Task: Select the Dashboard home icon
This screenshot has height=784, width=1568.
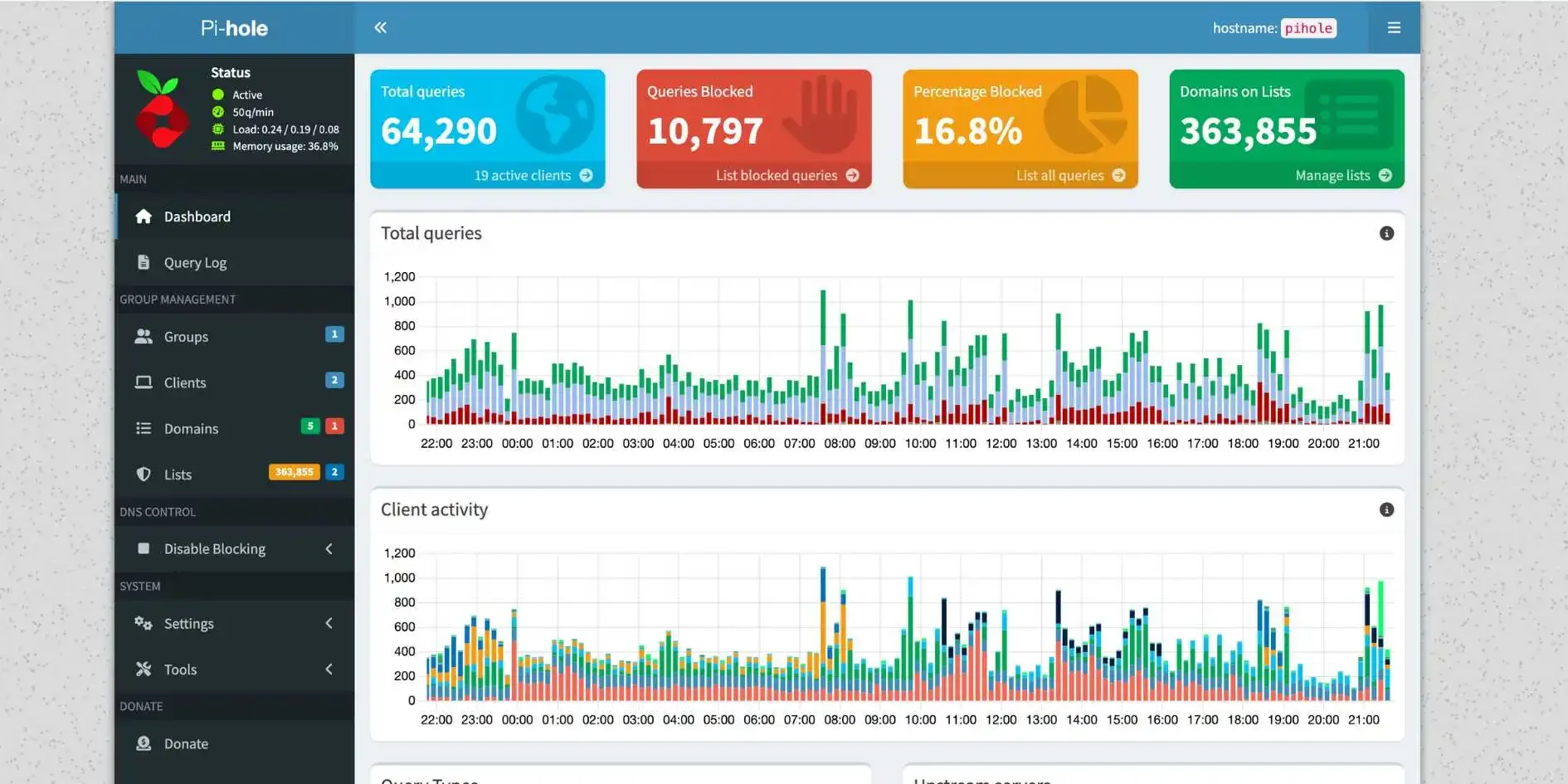Action: [x=143, y=216]
